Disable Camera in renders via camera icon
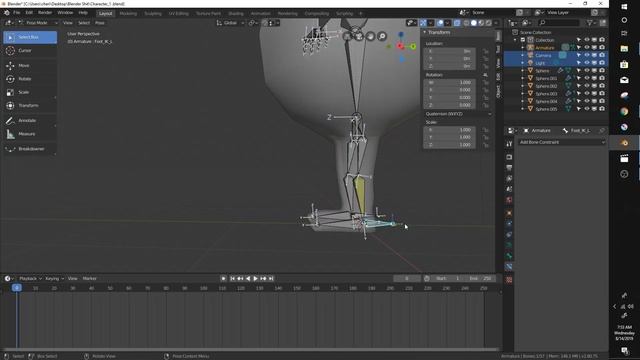The height and width of the screenshot is (360, 640). (x=602, y=55)
